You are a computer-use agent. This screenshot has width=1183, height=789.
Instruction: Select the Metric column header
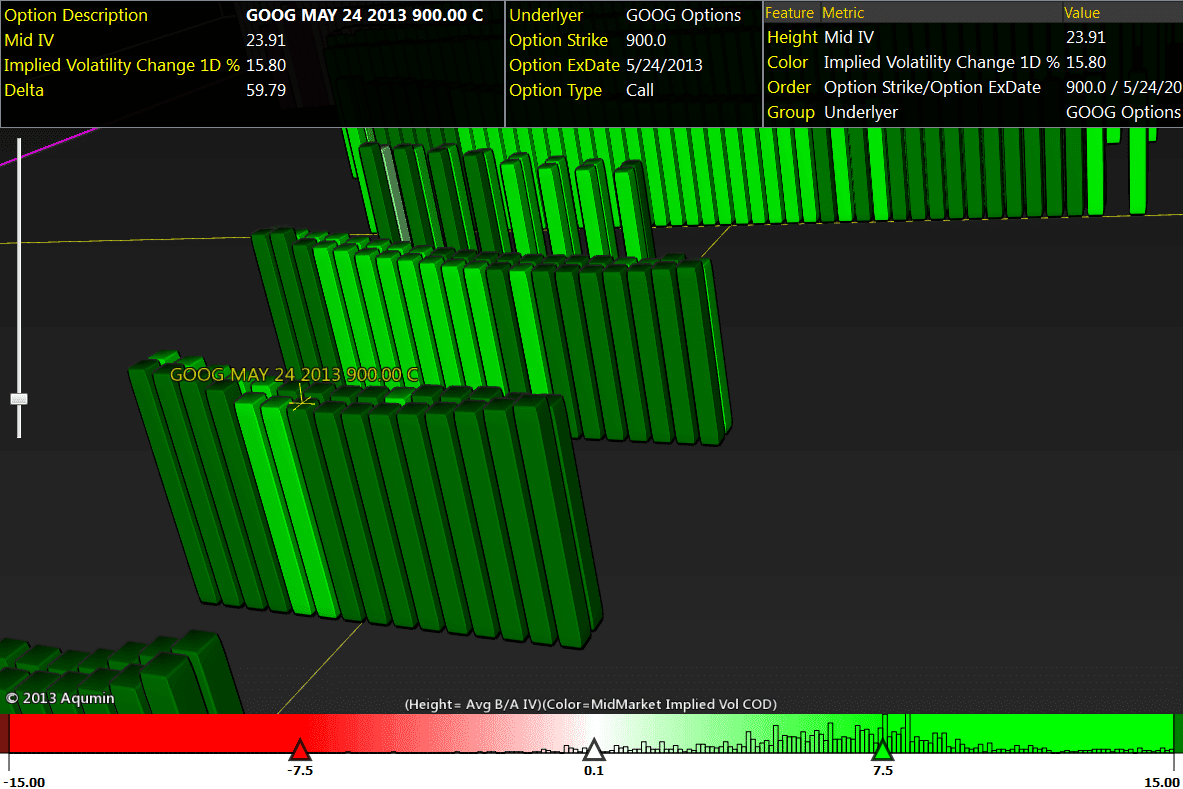pos(843,13)
